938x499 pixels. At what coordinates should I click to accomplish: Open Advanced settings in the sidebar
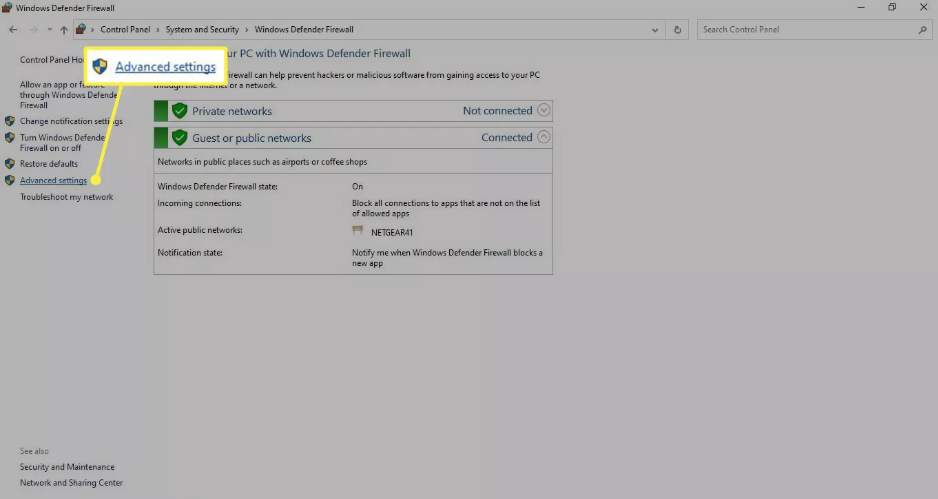pos(53,180)
